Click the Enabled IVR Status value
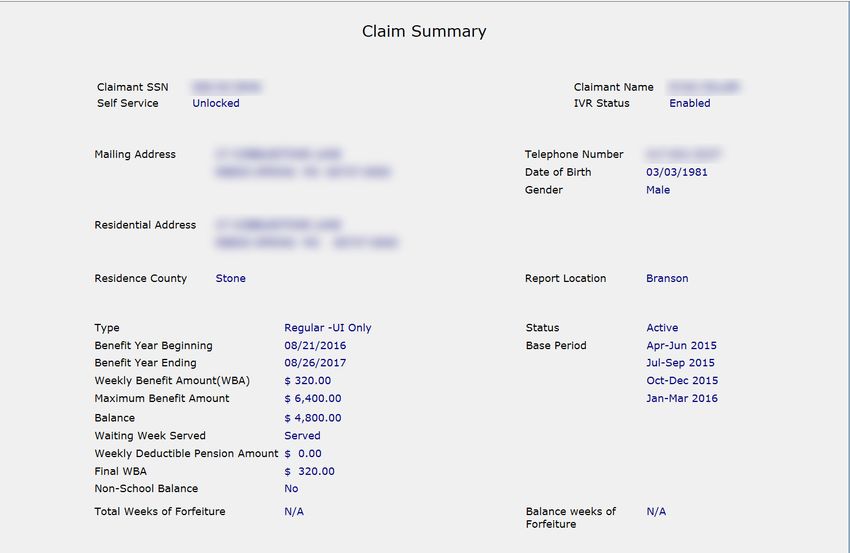 690,103
